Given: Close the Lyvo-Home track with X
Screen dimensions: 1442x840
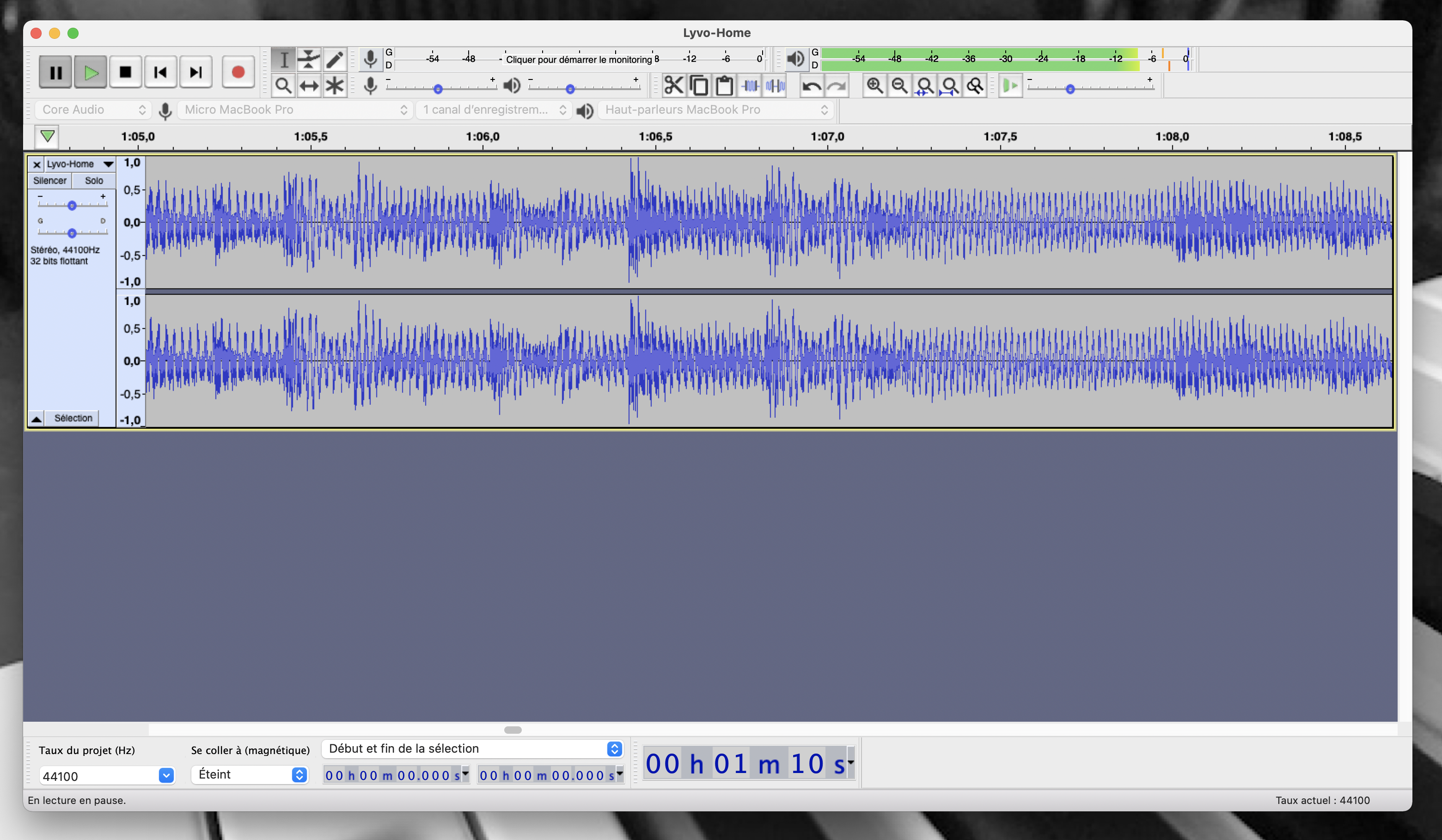Looking at the screenshot, I should pyautogui.click(x=37, y=164).
